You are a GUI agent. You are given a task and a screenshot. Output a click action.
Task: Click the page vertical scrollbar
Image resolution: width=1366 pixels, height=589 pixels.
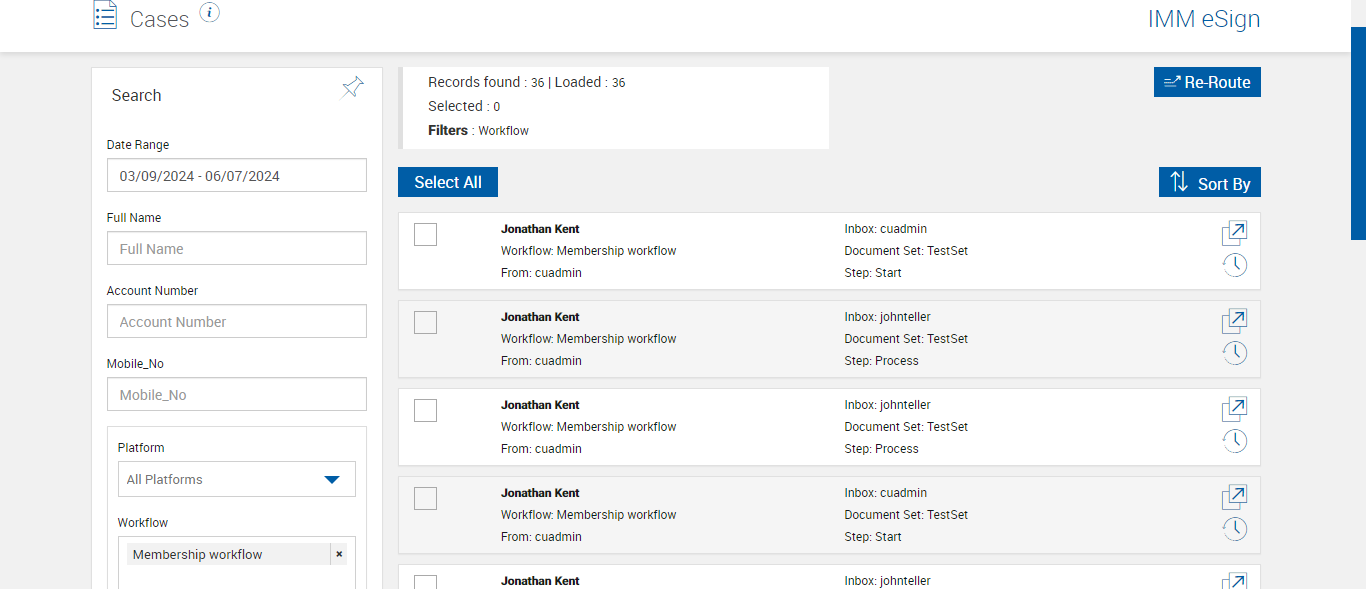pos(1358,134)
